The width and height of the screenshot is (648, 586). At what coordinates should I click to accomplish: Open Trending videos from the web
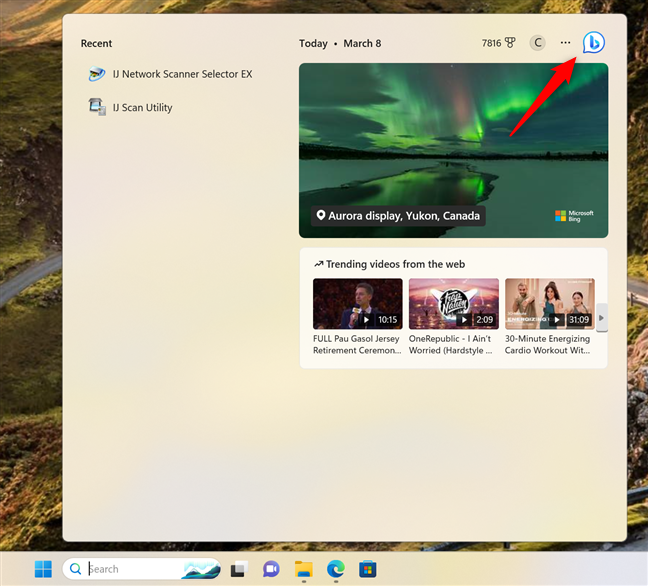(395, 264)
